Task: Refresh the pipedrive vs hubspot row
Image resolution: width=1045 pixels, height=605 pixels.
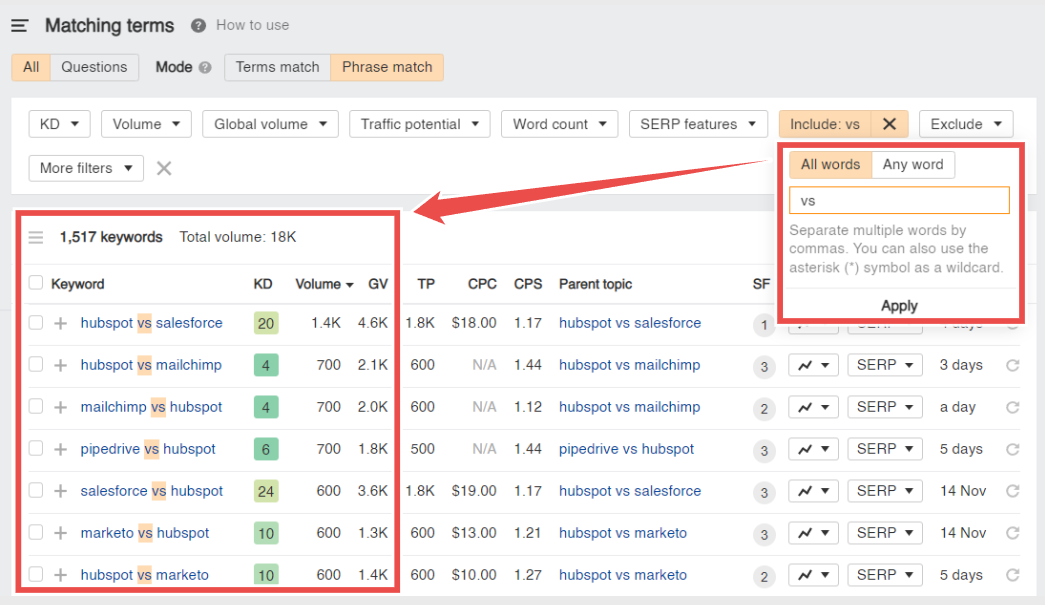Action: 1012,449
